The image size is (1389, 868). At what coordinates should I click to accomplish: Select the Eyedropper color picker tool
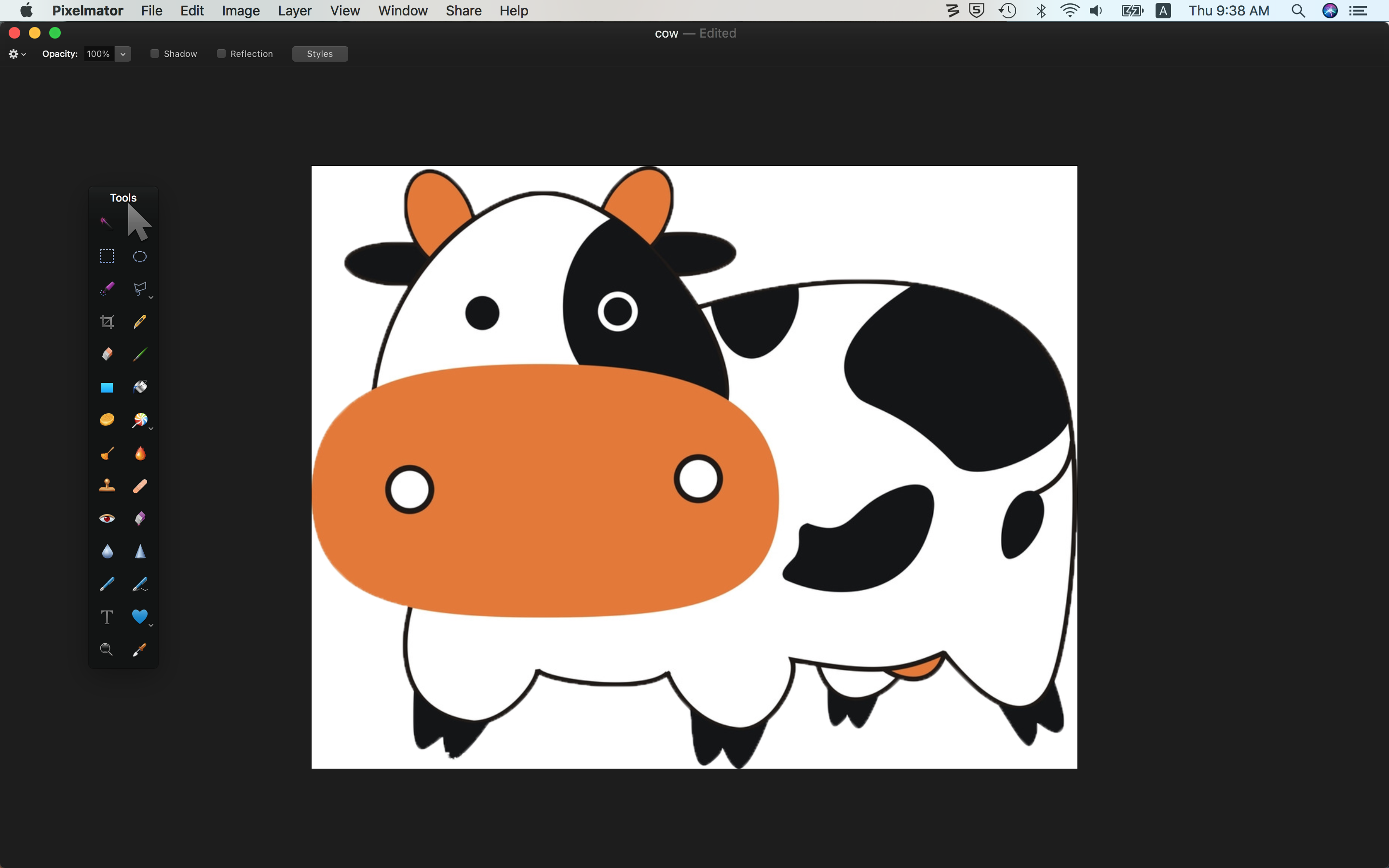[x=139, y=650]
